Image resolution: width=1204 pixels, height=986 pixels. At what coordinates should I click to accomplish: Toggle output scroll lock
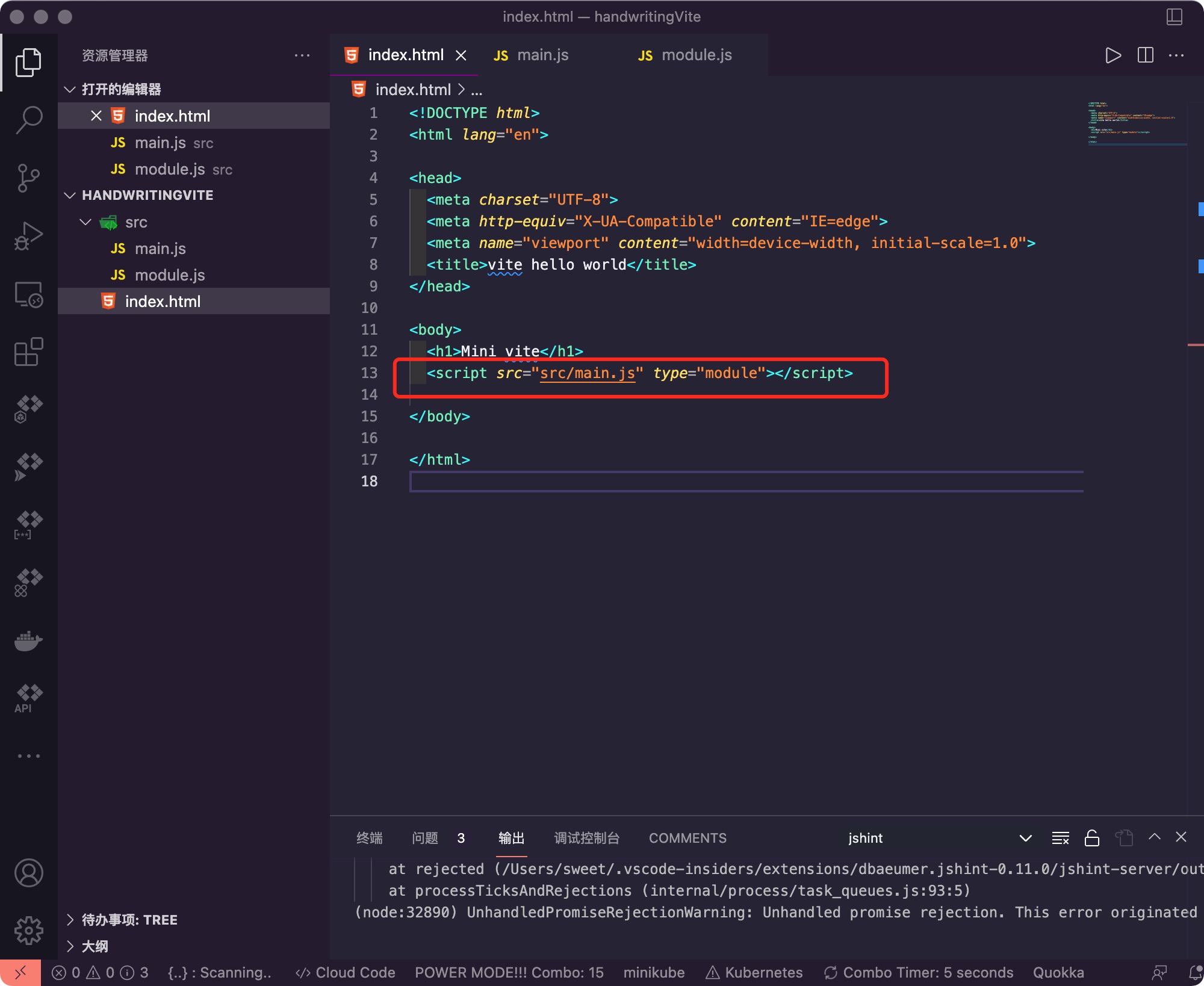[x=1092, y=838]
